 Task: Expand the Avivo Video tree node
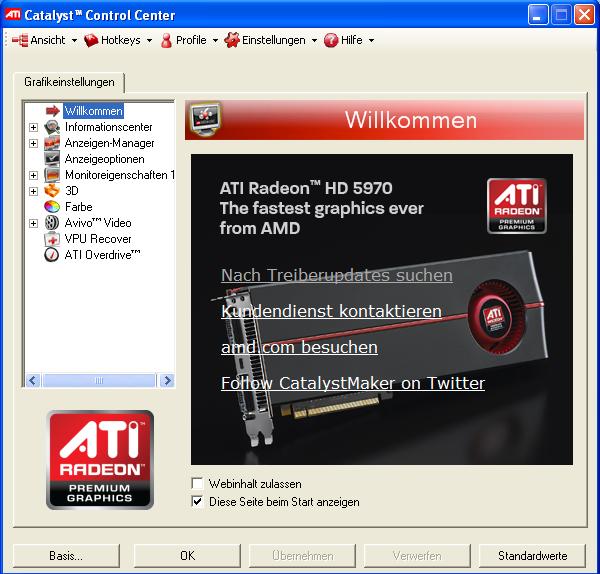(x=34, y=223)
